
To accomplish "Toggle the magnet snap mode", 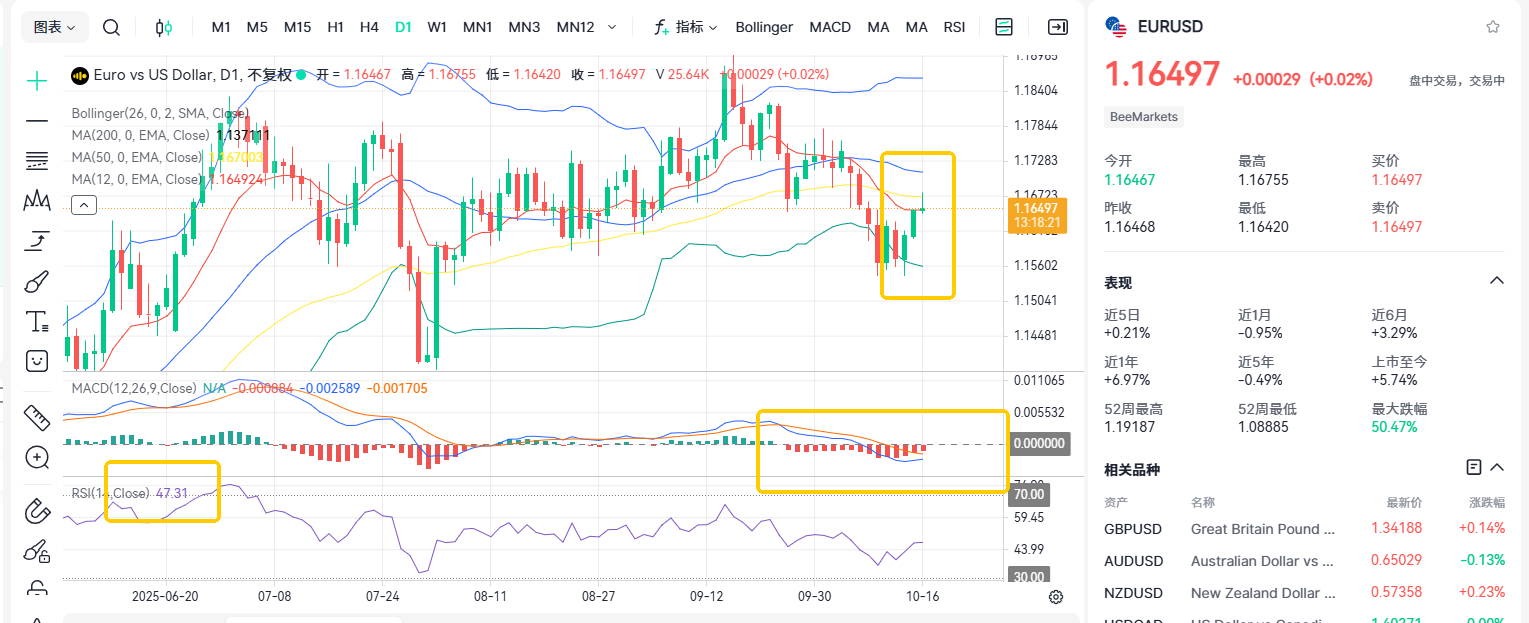I will 37,510.
